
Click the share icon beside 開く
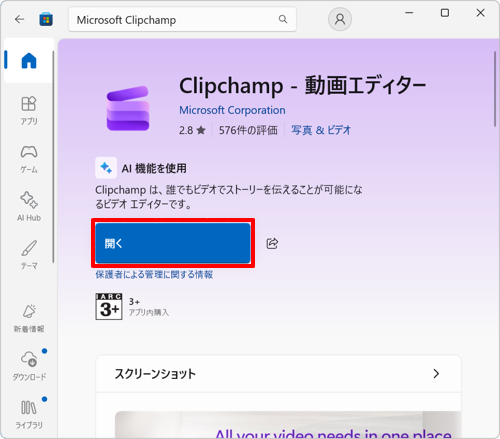pos(272,243)
